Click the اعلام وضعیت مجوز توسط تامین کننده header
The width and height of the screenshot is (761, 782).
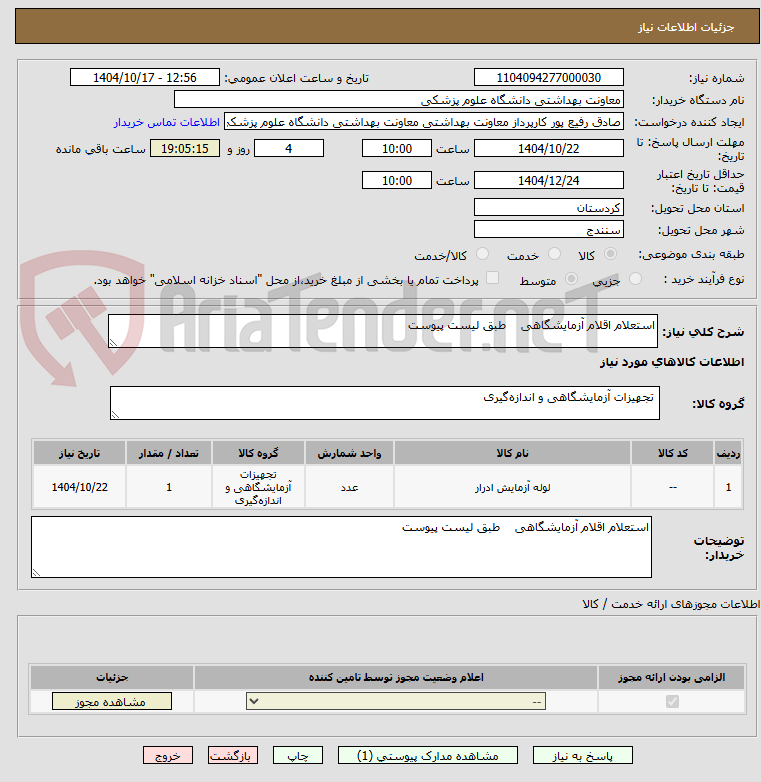click(x=396, y=677)
